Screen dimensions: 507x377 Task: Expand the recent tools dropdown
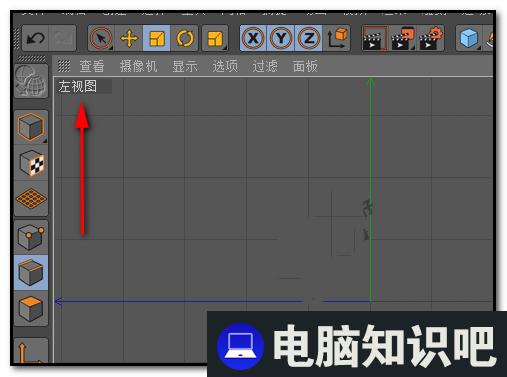point(215,38)
